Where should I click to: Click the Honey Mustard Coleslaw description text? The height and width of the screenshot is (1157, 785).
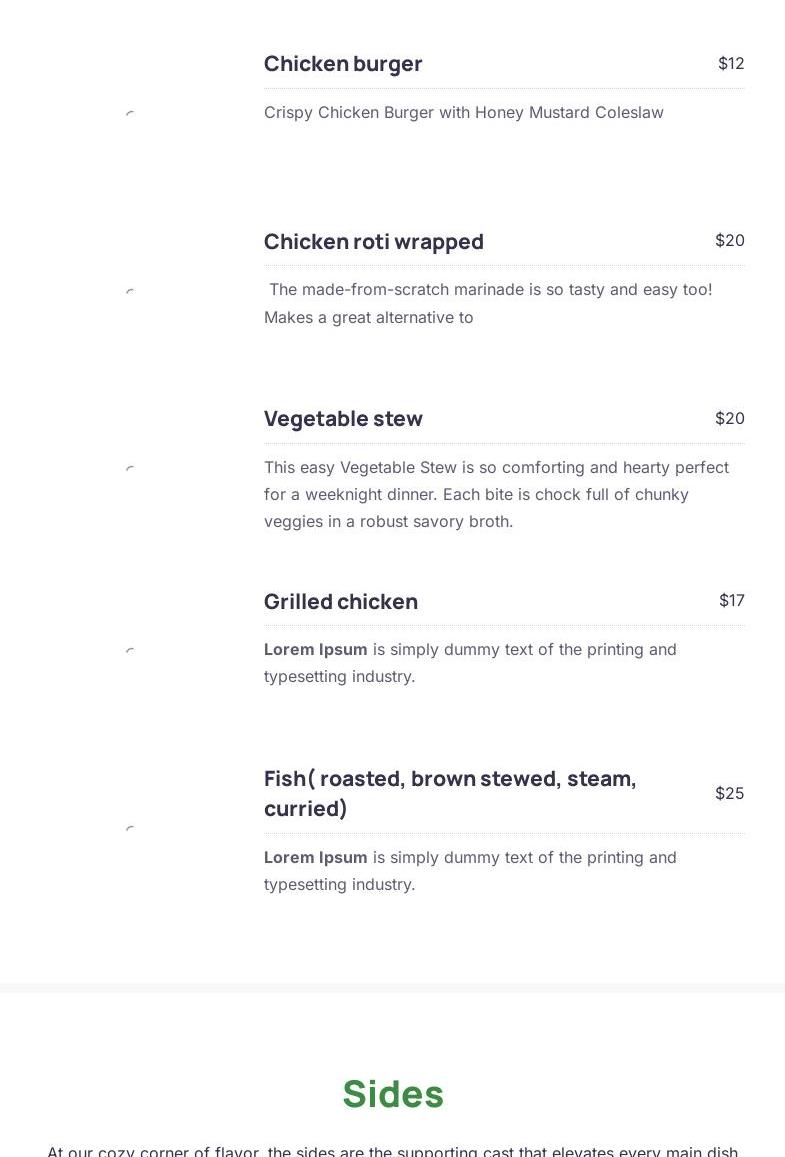point(464,113)
